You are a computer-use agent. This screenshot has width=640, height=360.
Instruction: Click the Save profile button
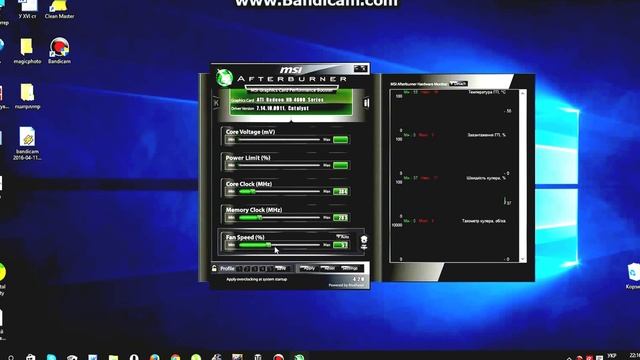tap(281, 269)
